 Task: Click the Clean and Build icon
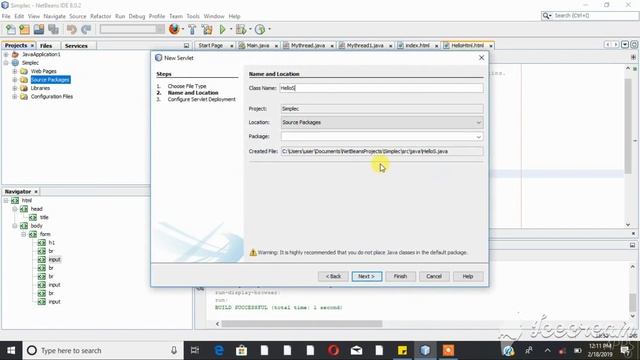click(x=207, y=29)
